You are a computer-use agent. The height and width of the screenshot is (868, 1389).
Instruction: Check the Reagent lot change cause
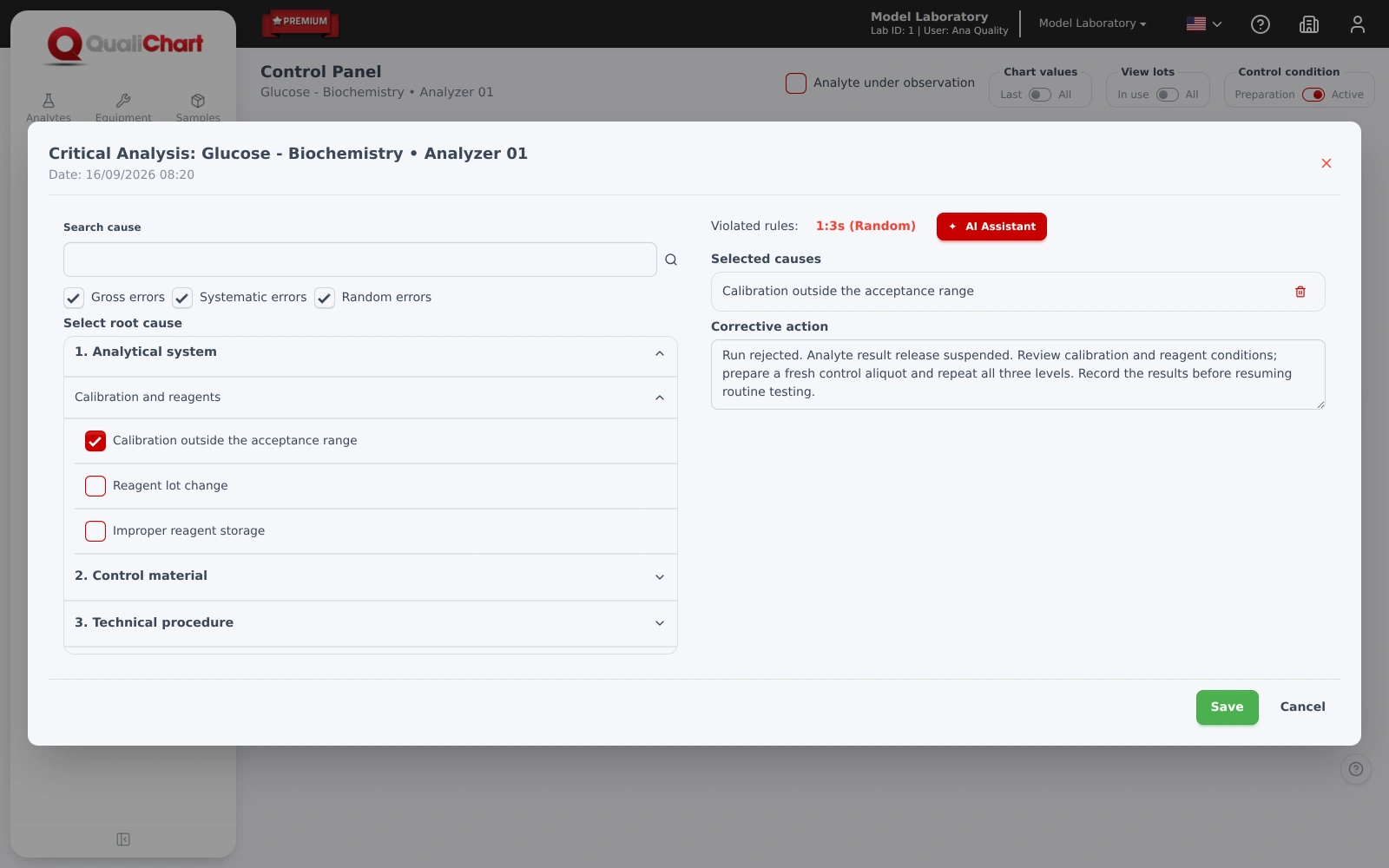pyautogui.click(x=95, y=486)
